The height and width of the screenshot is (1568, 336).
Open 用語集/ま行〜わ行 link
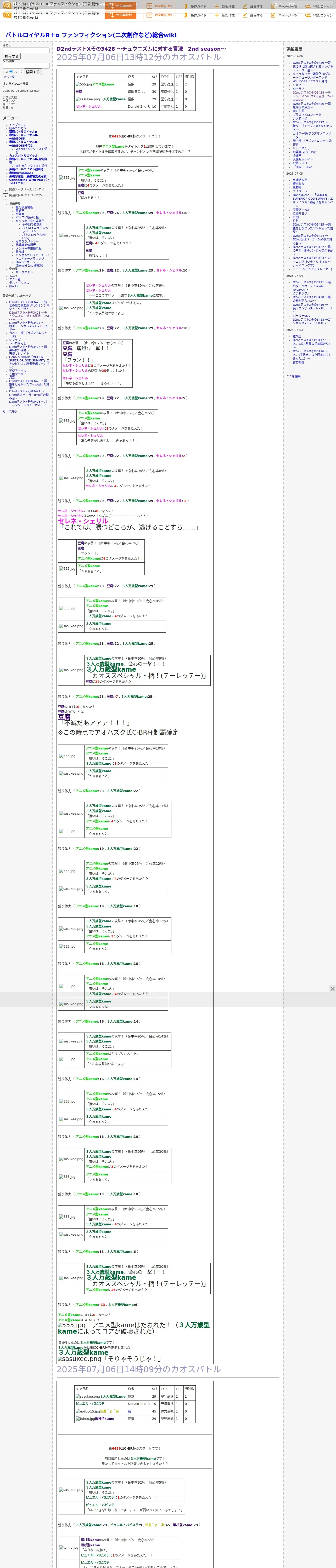[x=304, y=152]
